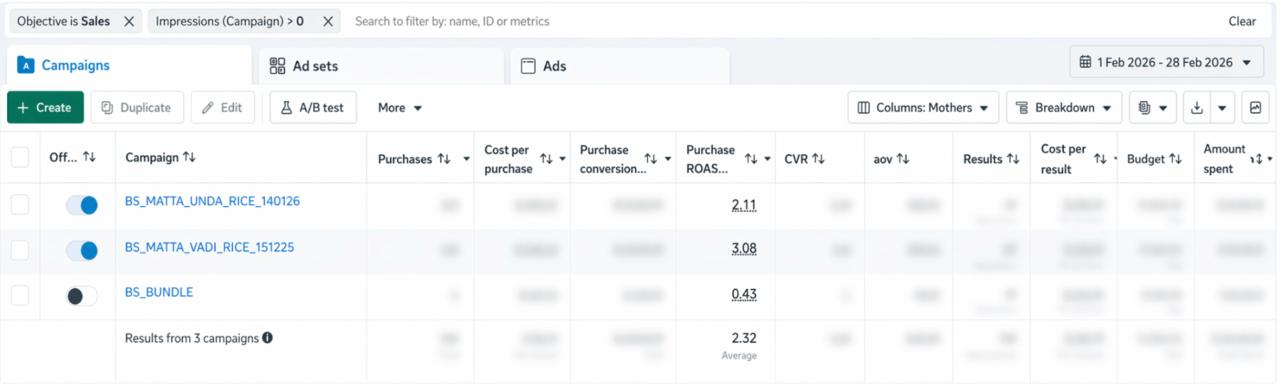Sort by Cost per purchase arrows
1280x388 pixels.
[x=546, y=159]
